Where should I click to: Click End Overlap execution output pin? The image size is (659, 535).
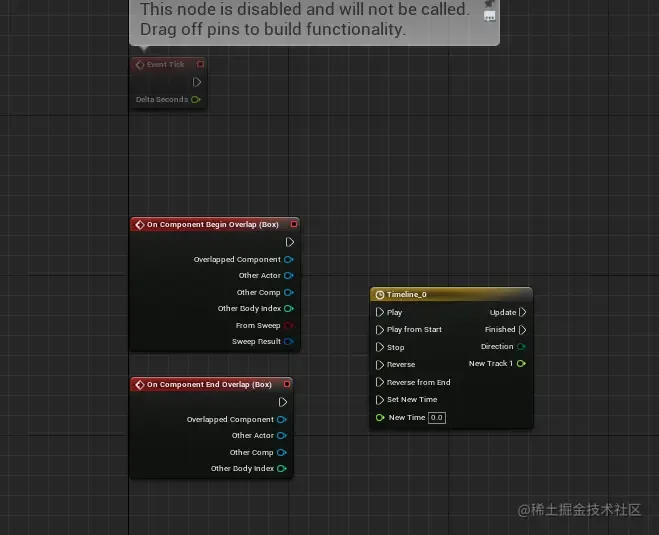click(x=282, y=402)
